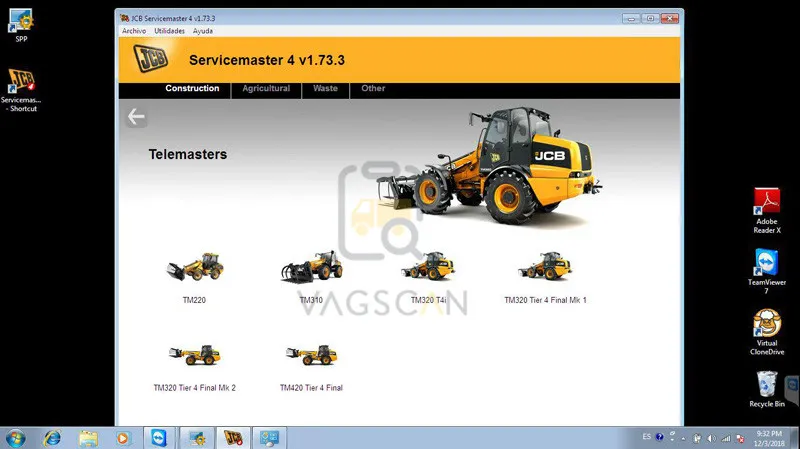The height and width of the screenshot is (449, 800).
Task: Select the TM320 Tier 4 Final Mk 2 image
Action: coord(195,355)
